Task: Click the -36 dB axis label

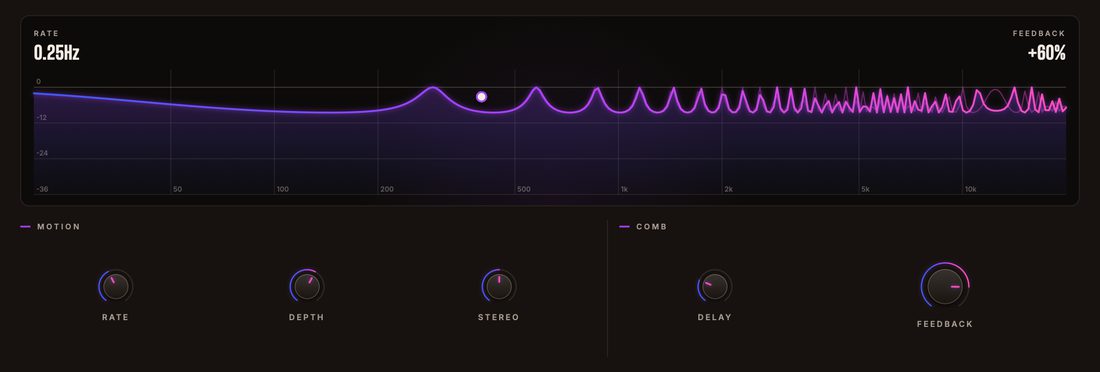Action: (x=42, y=190)
